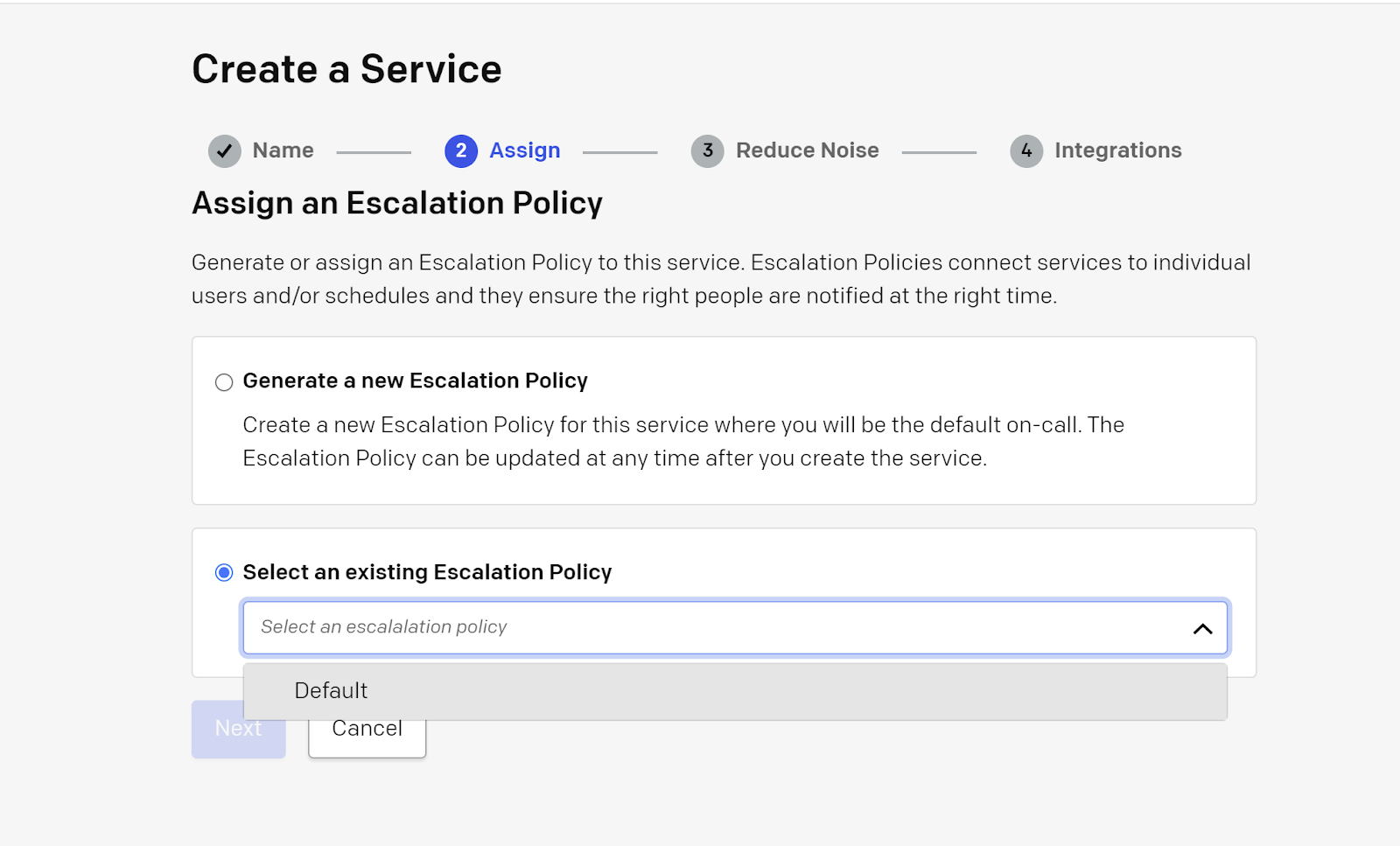This screenshot has width=1400, height=846.
Task: Click the blue step 2 Assign circle icon
Action: pyautogui.click(x=460, y=150)
